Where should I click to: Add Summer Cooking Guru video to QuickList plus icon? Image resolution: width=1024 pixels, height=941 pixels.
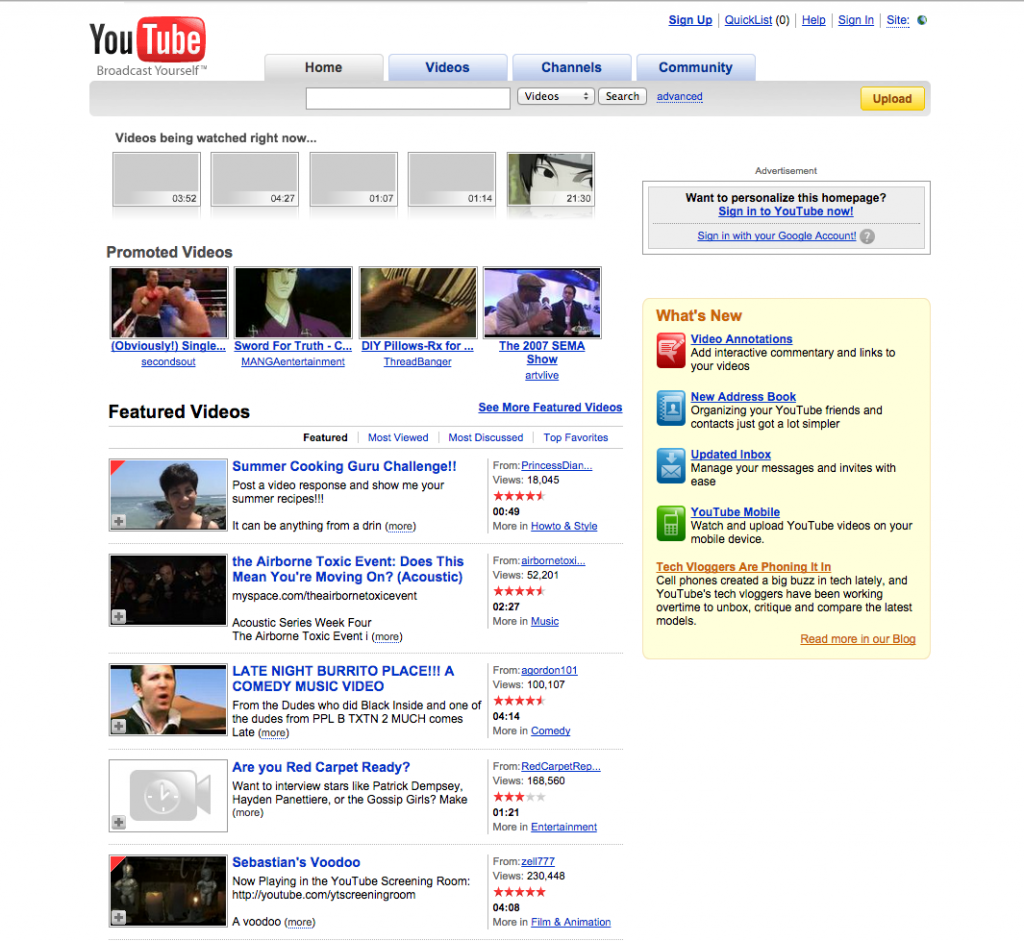(x=118, y=521)
